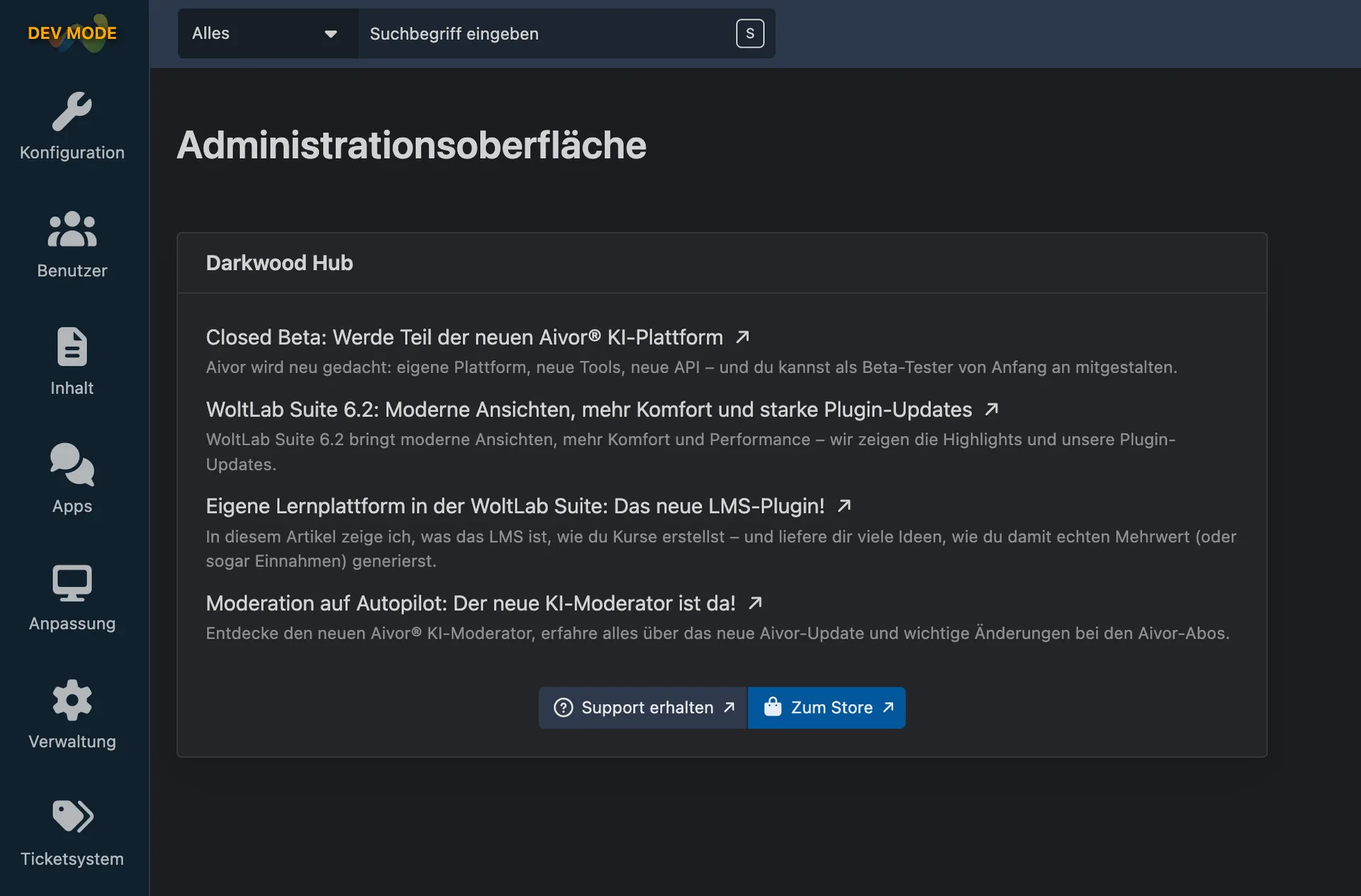Viewport: 1361px width, 896px height.
Task: Open the Apps chat bubbles icon
Action: (x=72, y=465)
